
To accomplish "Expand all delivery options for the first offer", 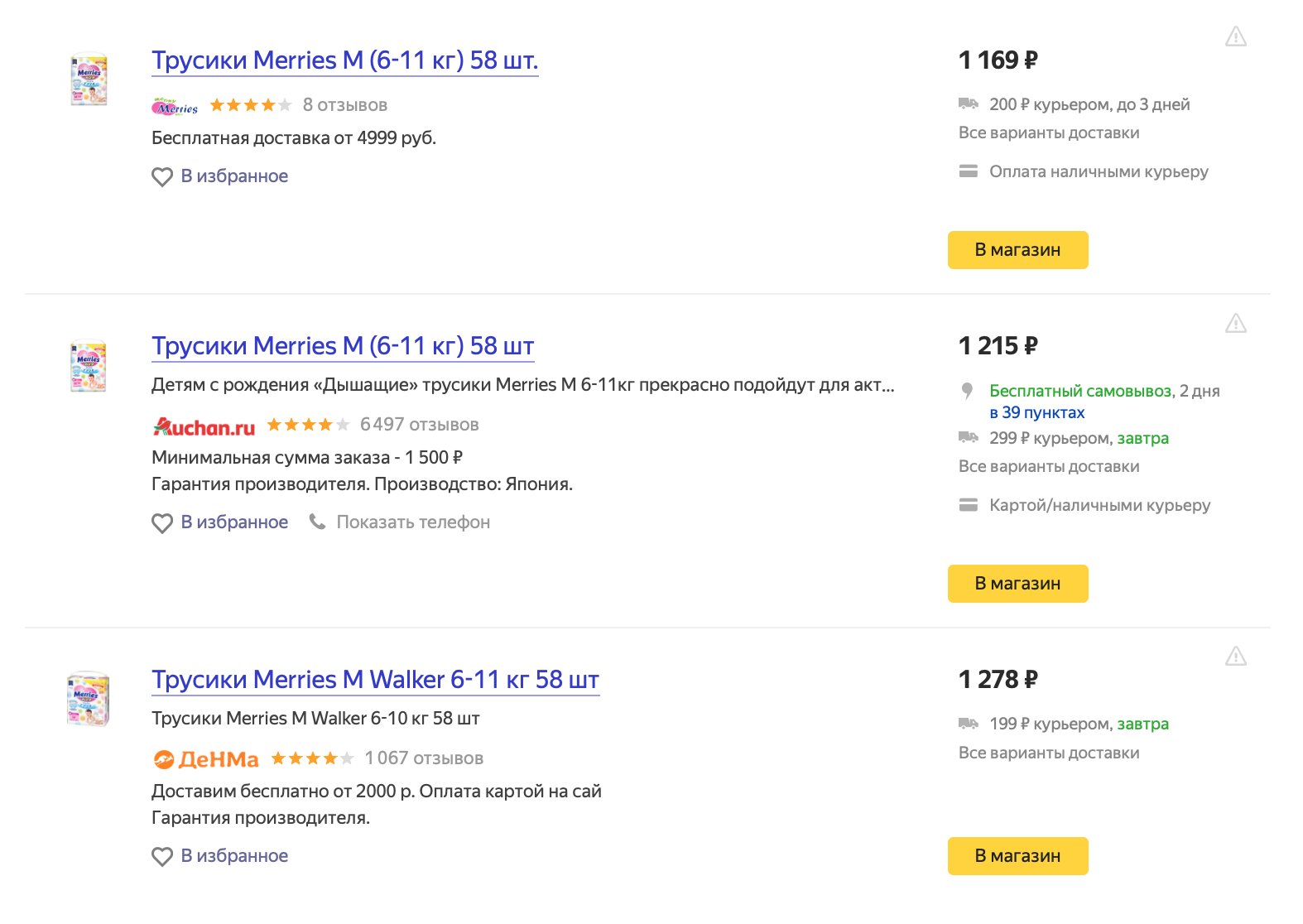I will pyautogui.click(x=1048, y=133).
